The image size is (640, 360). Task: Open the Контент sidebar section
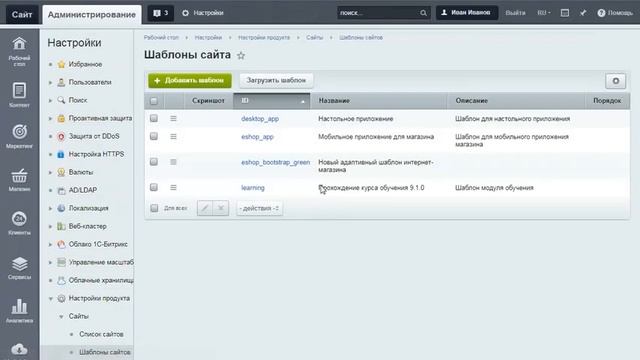(x=19, y=95)
